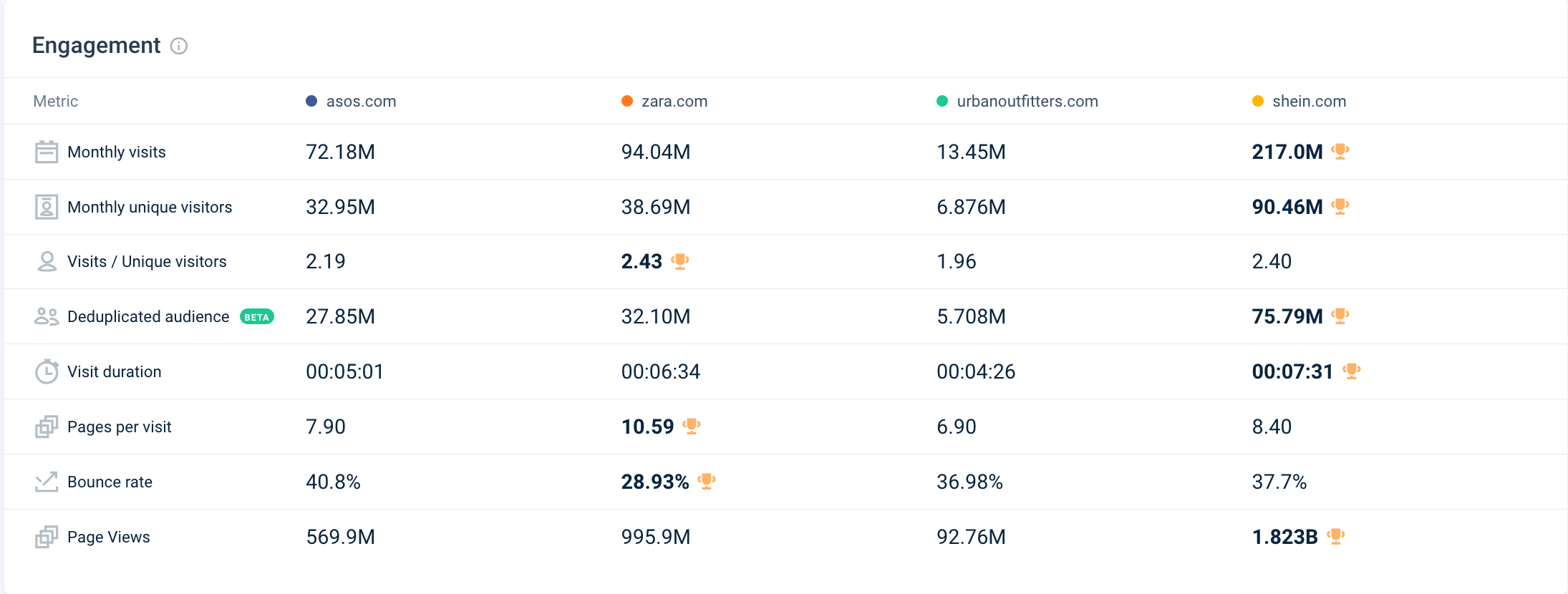Click urbanoutfitters.com monthly visits value 13.45M
Image resolution: width=1568 pixels, height=594 pixels.
coord(972,152)
